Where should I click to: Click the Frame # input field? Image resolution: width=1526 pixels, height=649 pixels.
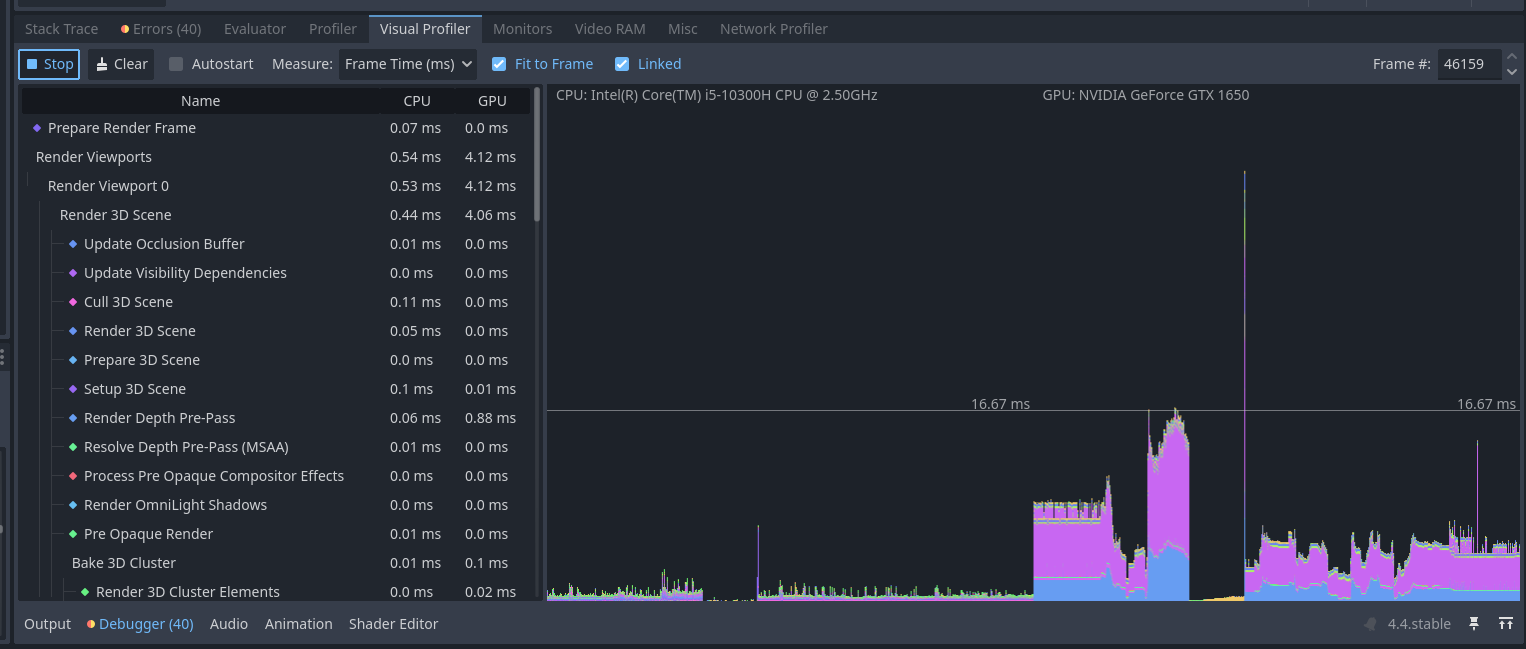pos(1467,64)
